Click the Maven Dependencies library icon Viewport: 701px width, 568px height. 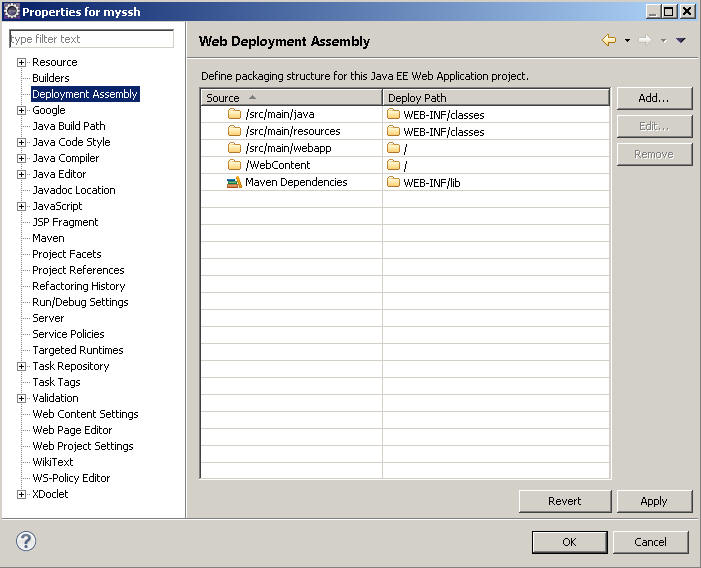click(x=234, y=182)
